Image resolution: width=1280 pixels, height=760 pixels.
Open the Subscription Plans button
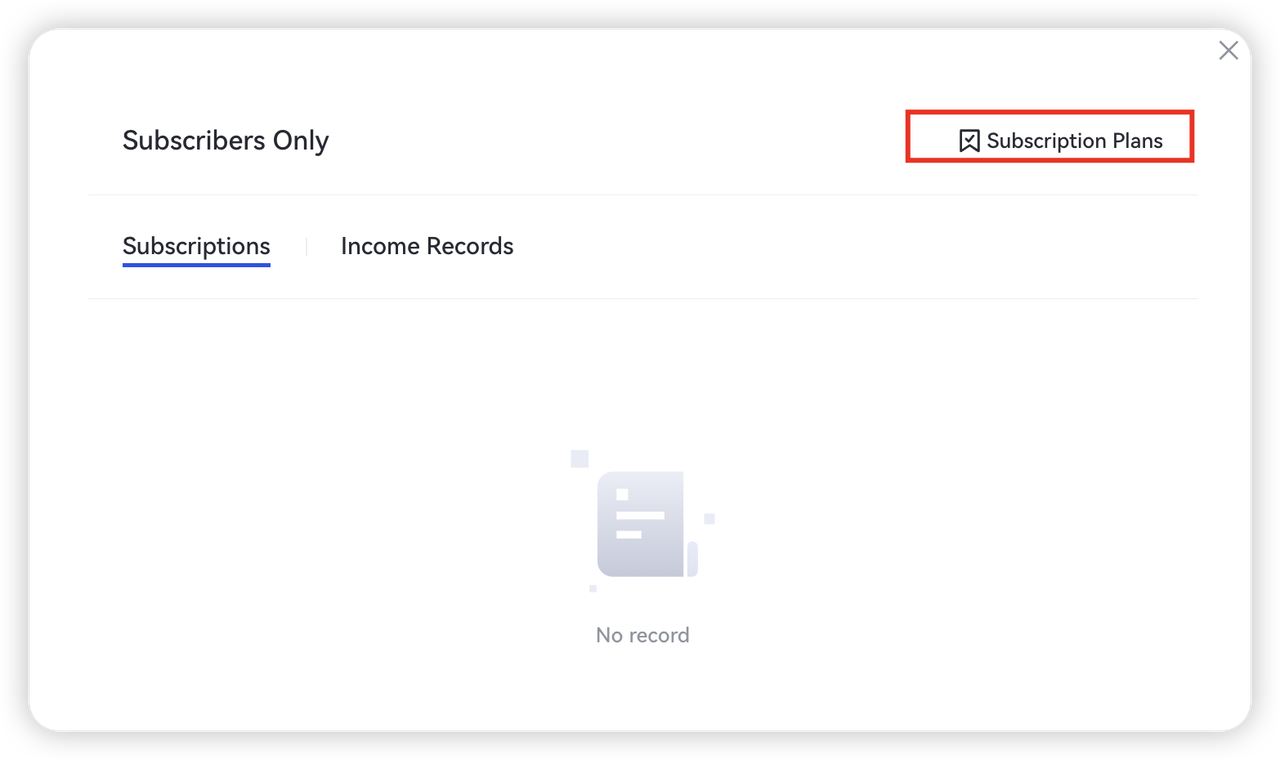coord(1074,141)
